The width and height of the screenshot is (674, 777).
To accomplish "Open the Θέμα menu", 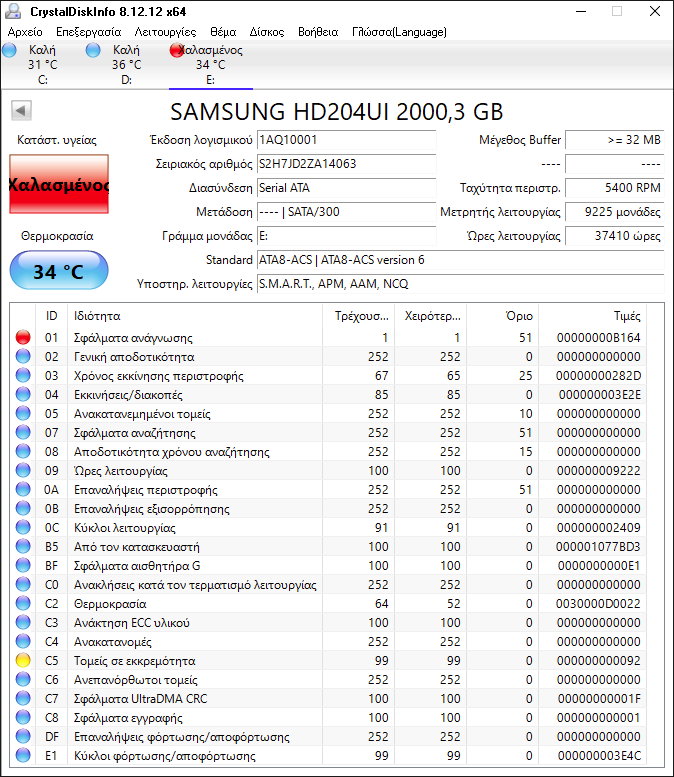I will pyautogui.click(x=223, y=32).
